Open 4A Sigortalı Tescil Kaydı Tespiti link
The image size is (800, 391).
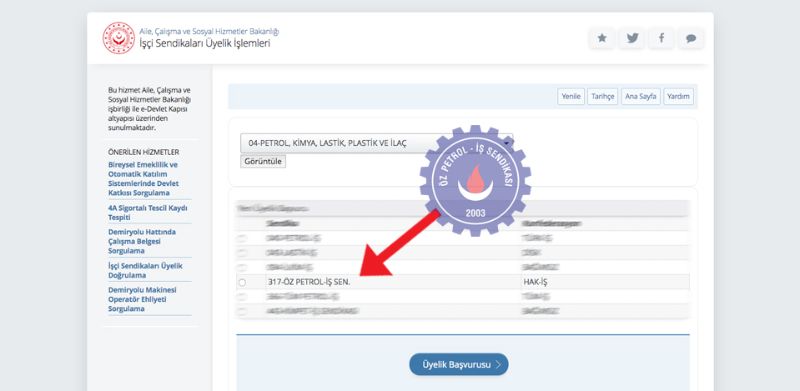coord(147,213)
